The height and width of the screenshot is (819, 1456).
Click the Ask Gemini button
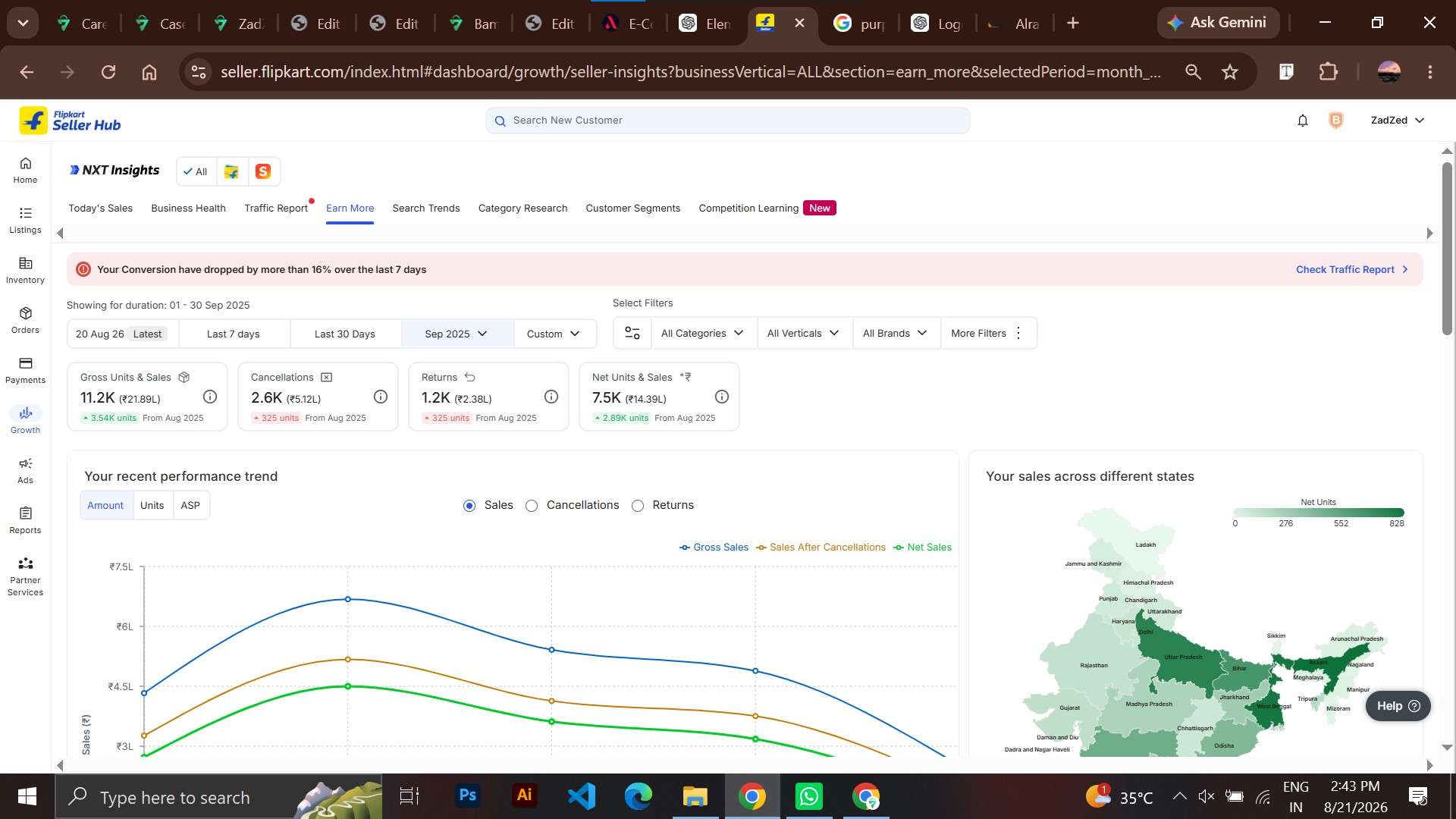coord(1218,23)
